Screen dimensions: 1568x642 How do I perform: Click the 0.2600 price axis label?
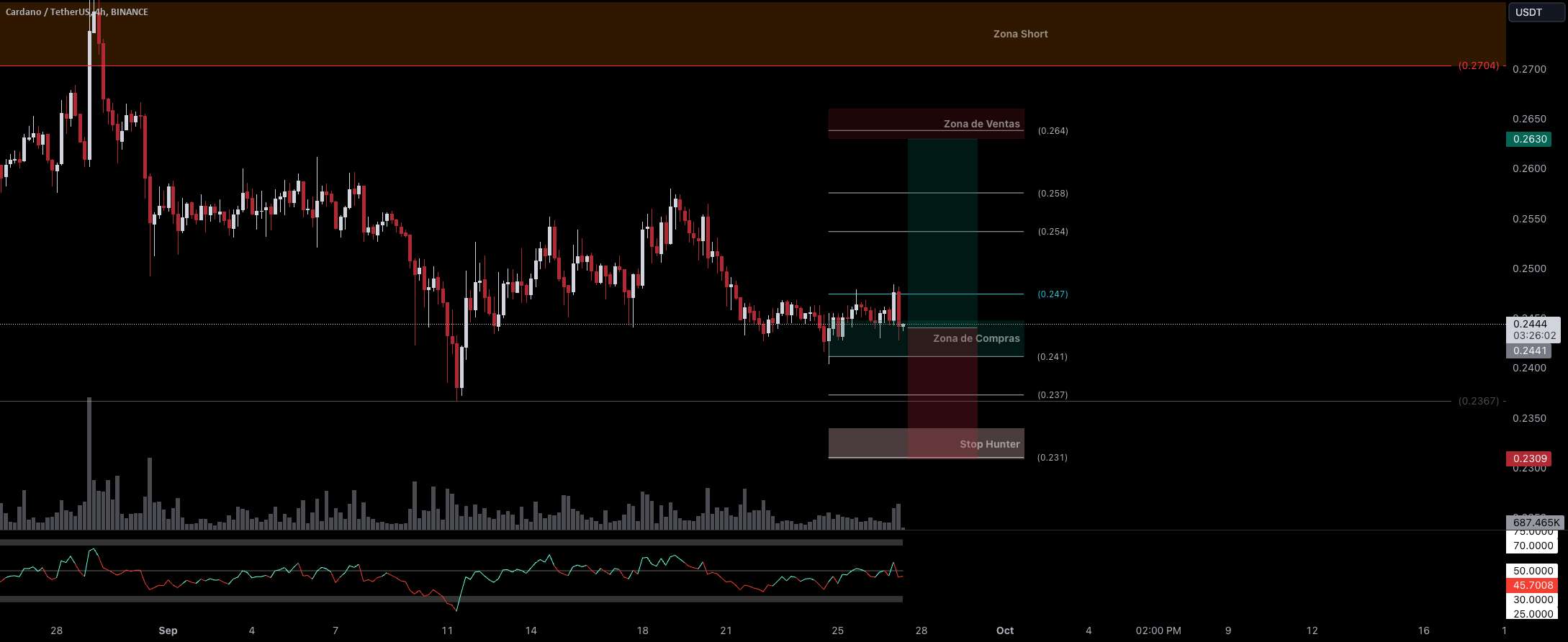coord(1529,168)
